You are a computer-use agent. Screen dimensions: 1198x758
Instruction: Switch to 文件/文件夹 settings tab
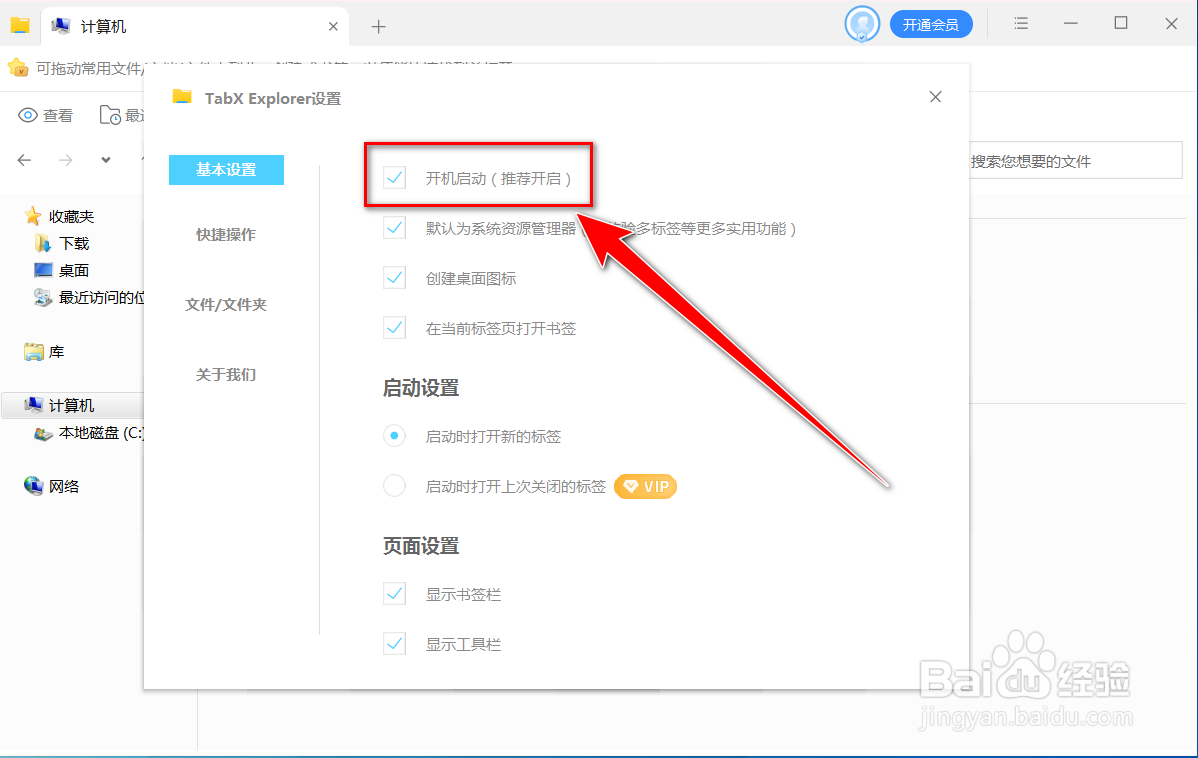click(226, 304)
